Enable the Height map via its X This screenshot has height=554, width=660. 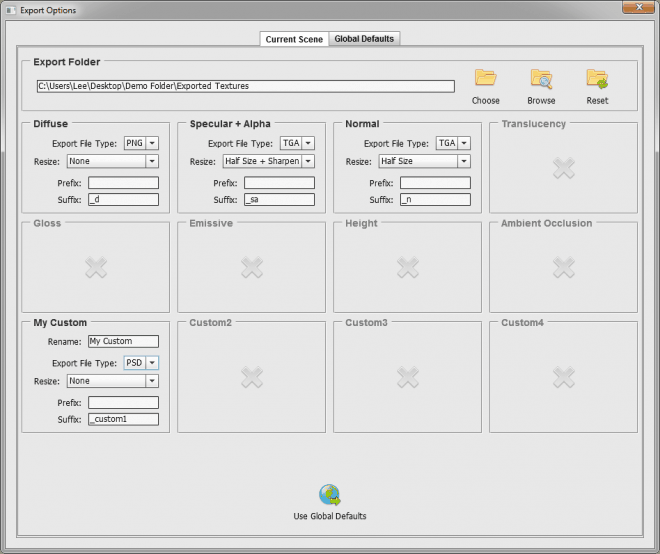click(x=408, y=267)
